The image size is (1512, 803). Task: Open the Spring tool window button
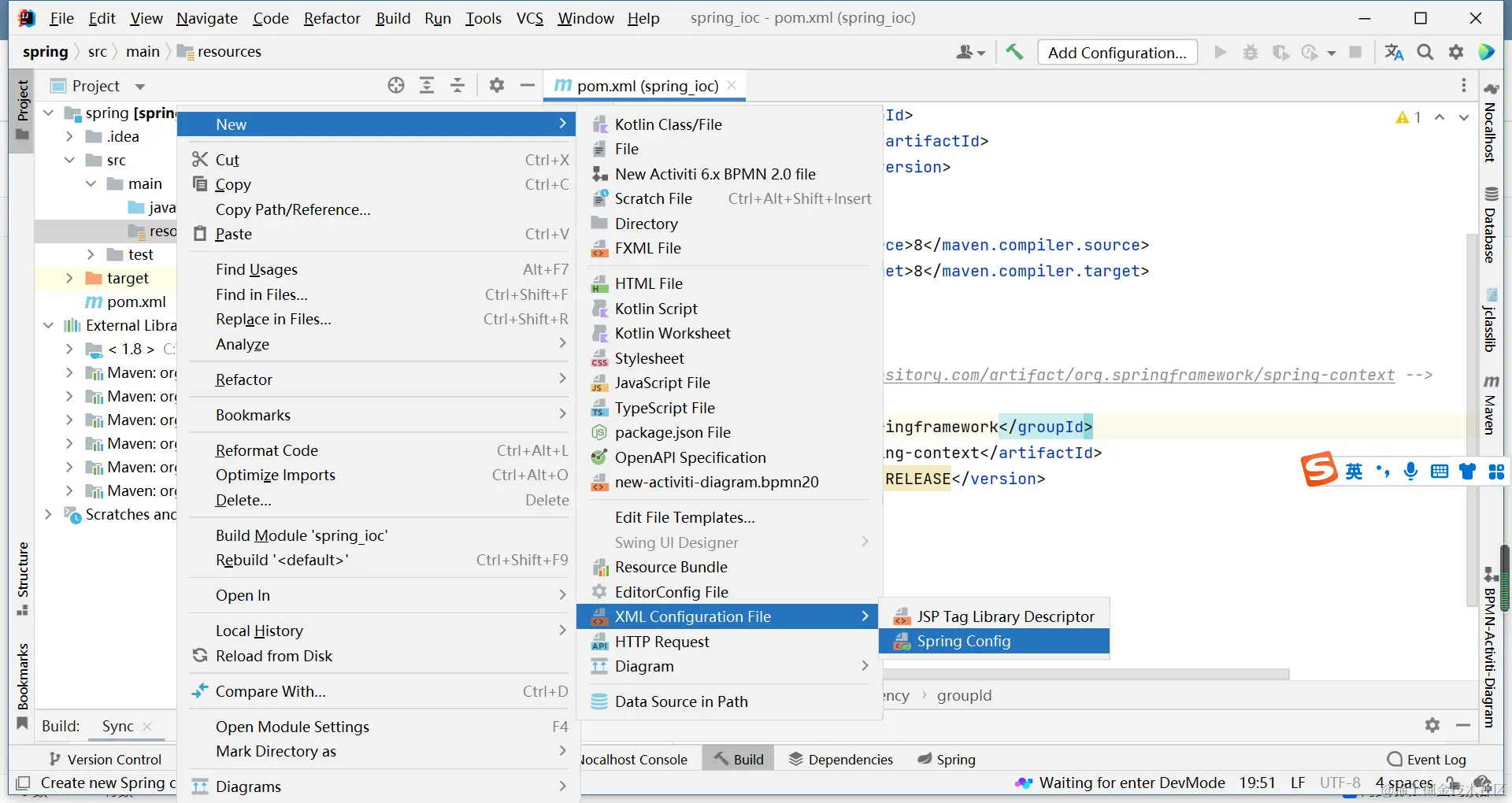point(947,759)
